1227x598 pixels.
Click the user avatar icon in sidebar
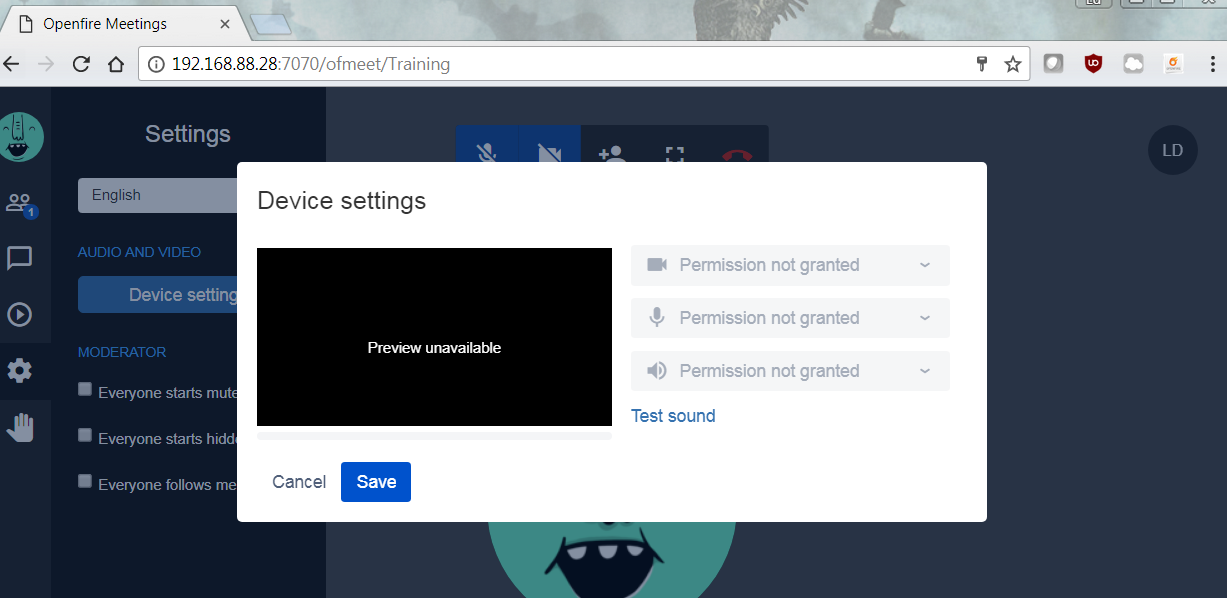point(20,137)
